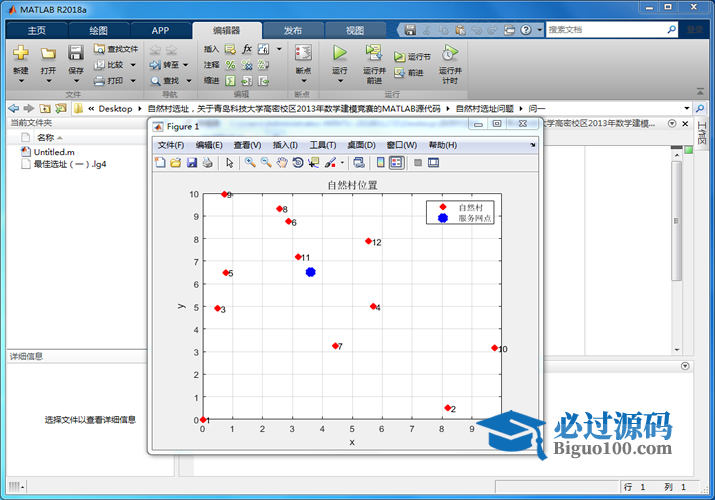
Task: Click the Help question mark icon in quick access toolbar
Action: point(526,30)
